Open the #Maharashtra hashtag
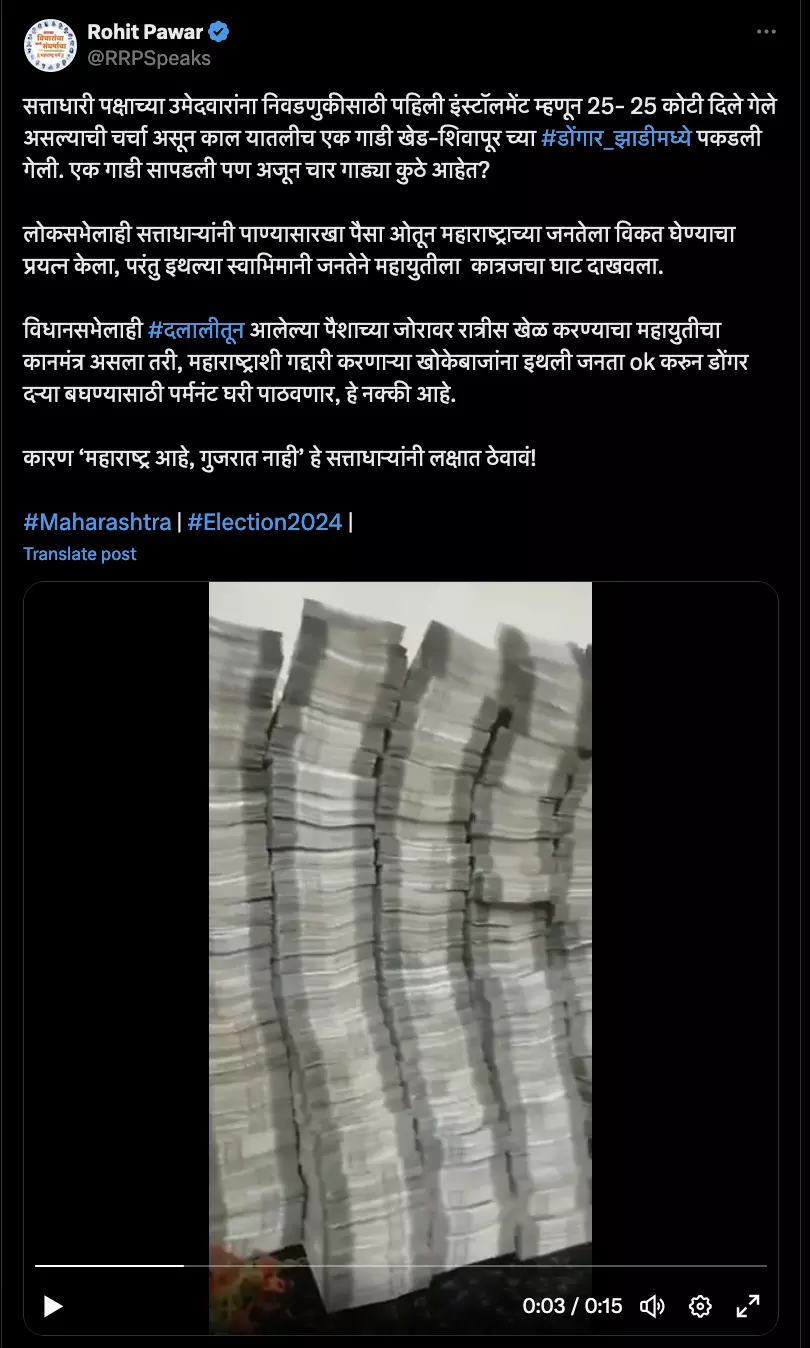The image size is (810, 1348). (97, 522)
